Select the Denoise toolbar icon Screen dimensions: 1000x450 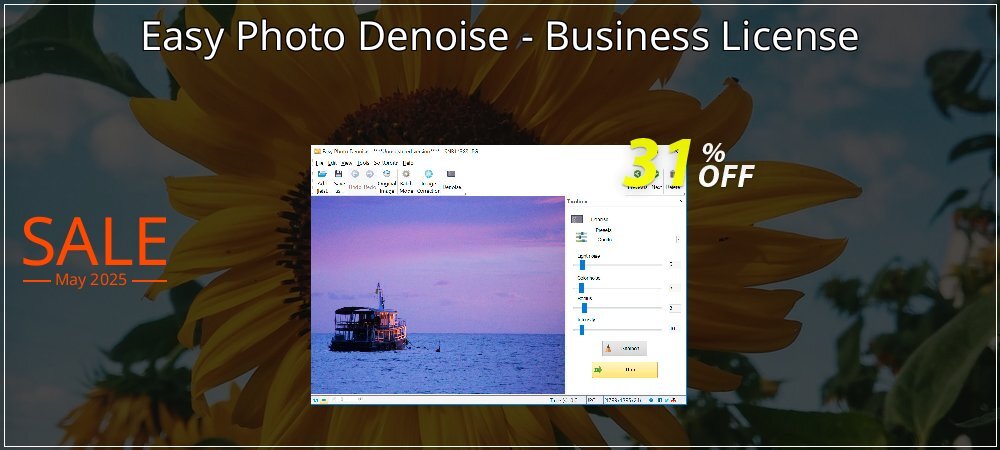[451, 174]
